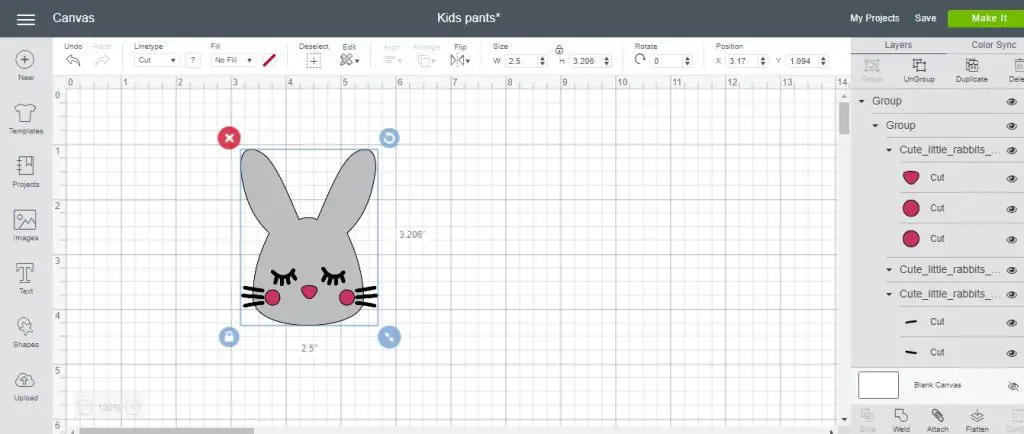Duplicate the selected layer
This screenshot has width=1024, height=434.
click(971, 70)
